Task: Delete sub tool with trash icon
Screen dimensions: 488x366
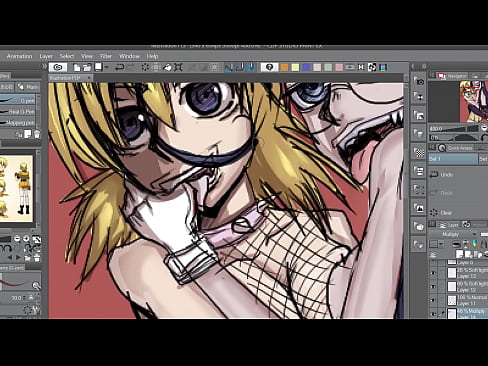Action: (x=37, y=134)
